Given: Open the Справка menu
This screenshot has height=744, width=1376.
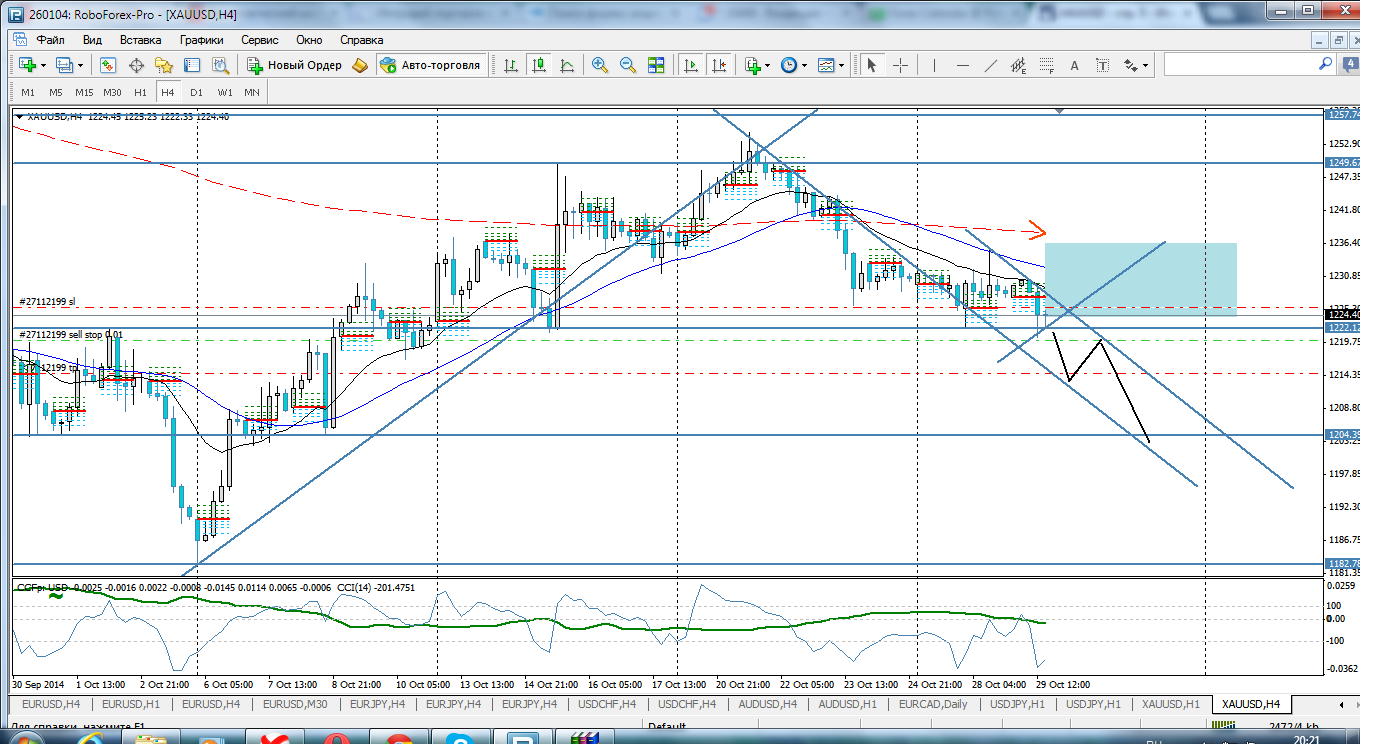Looking at the screenshot, I should tap(361, 40).
